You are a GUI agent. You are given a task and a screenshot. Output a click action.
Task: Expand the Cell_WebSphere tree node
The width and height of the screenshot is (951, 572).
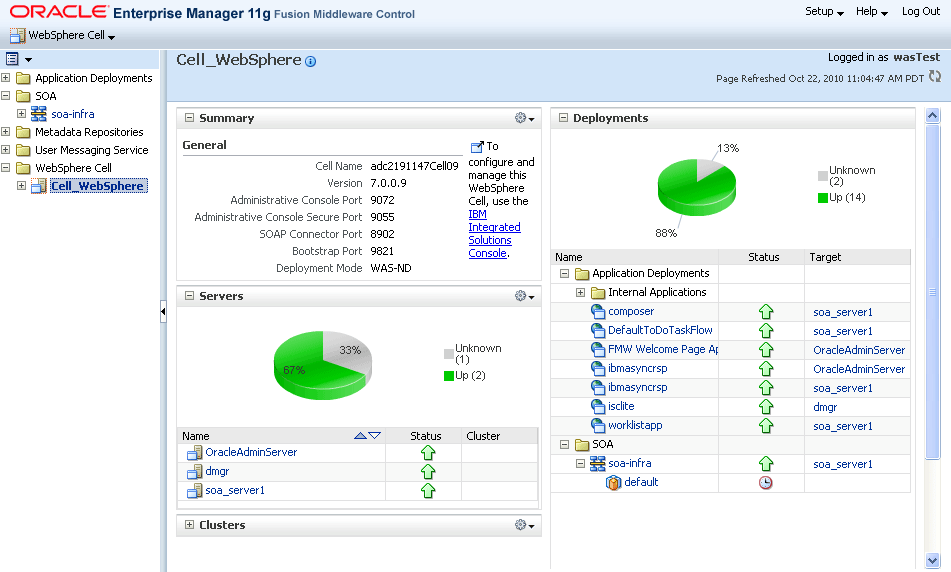[21, 186]
